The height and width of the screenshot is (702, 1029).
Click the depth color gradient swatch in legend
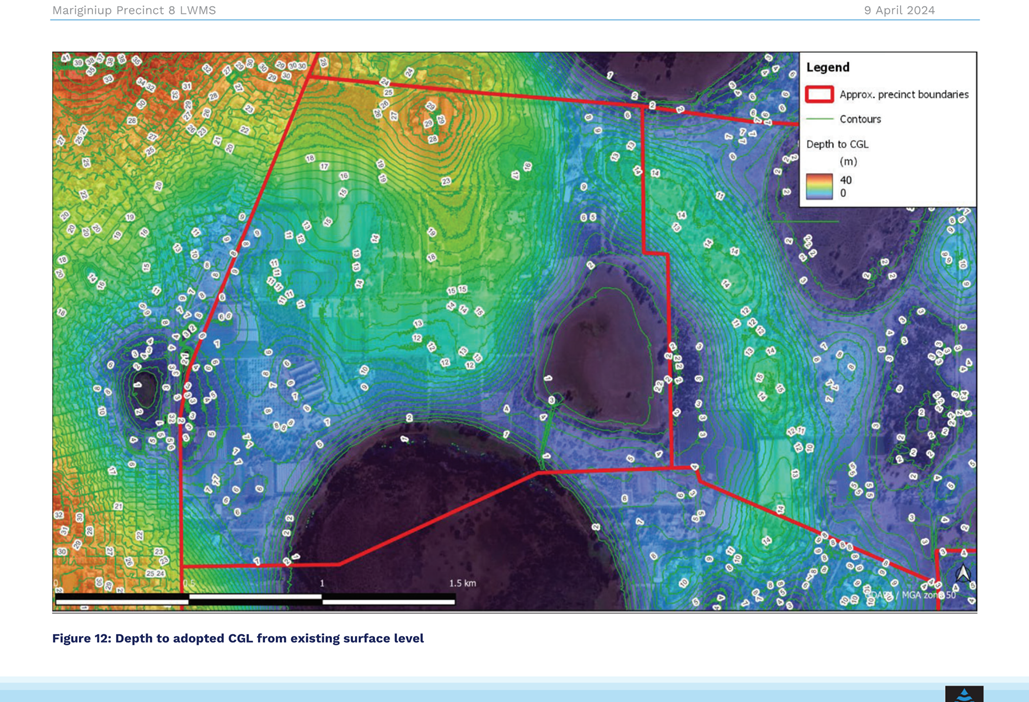click(819, 186)
